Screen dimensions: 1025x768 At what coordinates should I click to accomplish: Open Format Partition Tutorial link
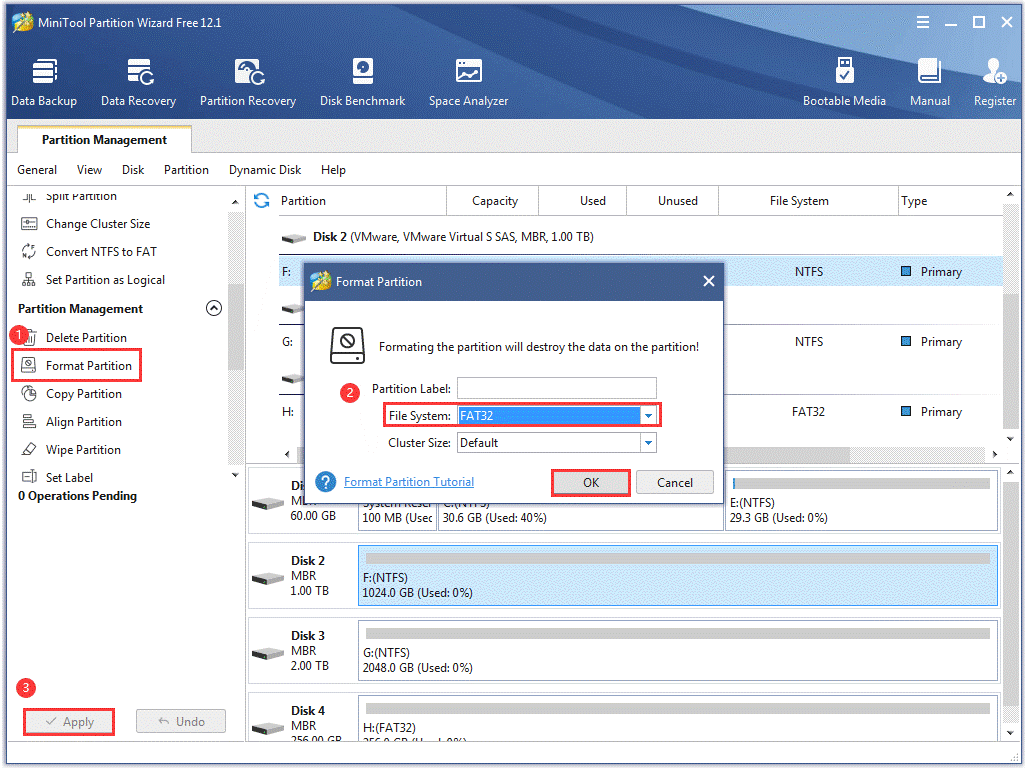point(409,482)
